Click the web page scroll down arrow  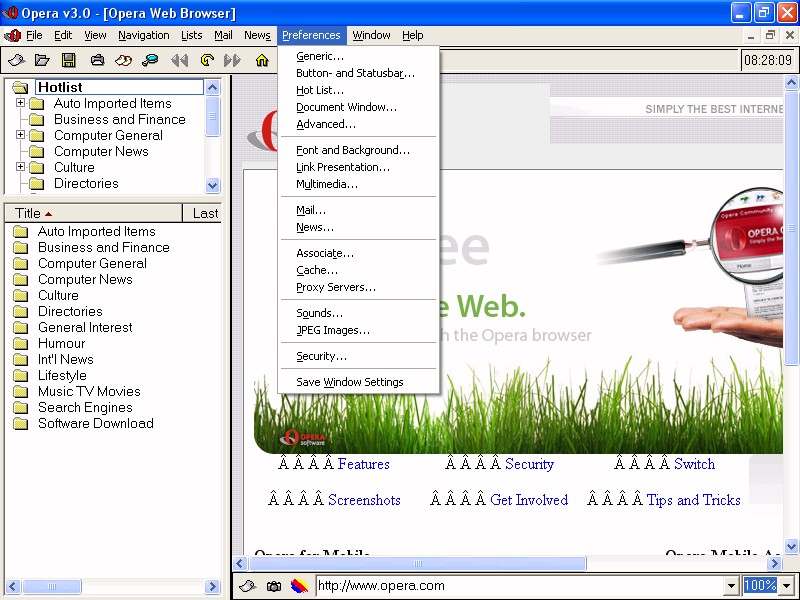click(791, 546)
